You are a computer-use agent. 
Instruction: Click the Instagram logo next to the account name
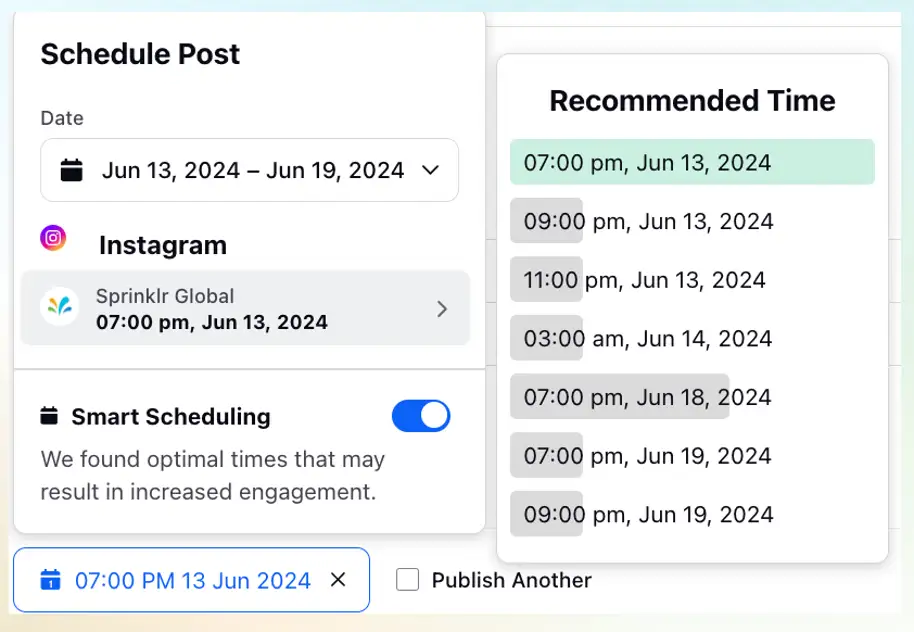pos(53,238)
